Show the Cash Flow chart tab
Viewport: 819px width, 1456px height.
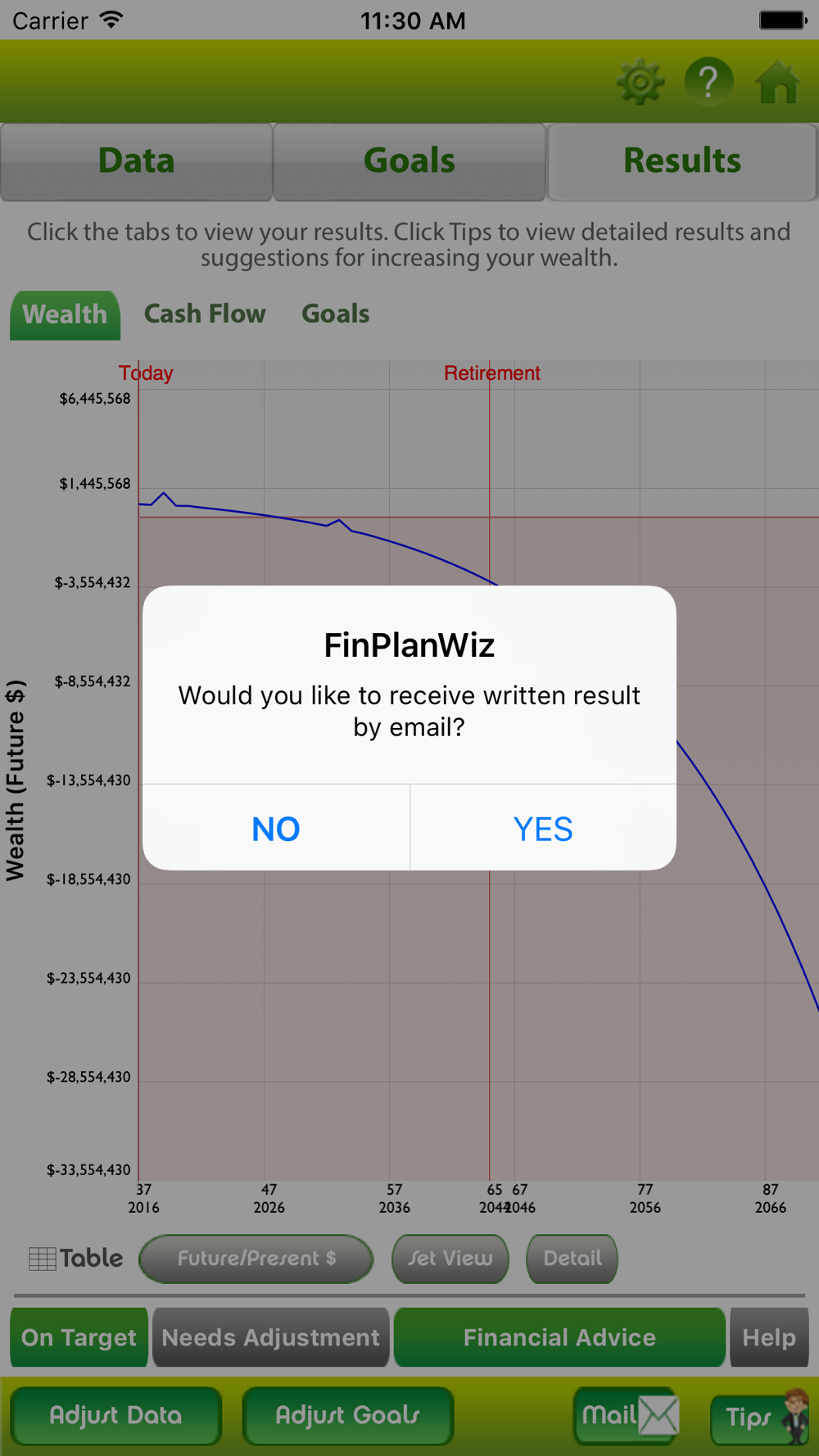point(205,314)
